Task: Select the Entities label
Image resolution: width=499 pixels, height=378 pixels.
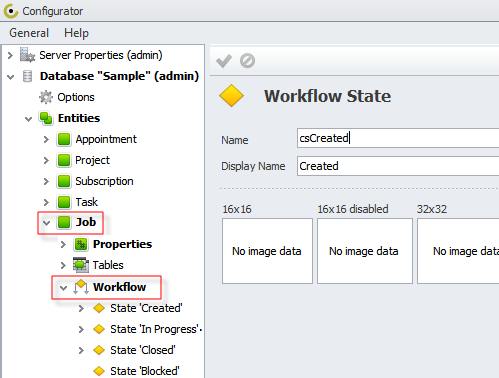Action: [x=79, y=118]
